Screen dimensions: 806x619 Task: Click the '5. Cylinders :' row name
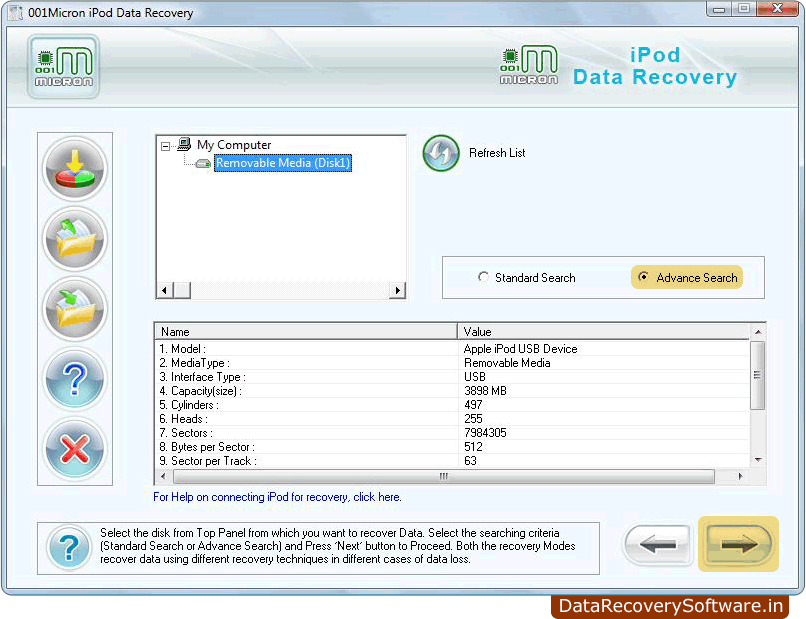click(x=189, y=405)
